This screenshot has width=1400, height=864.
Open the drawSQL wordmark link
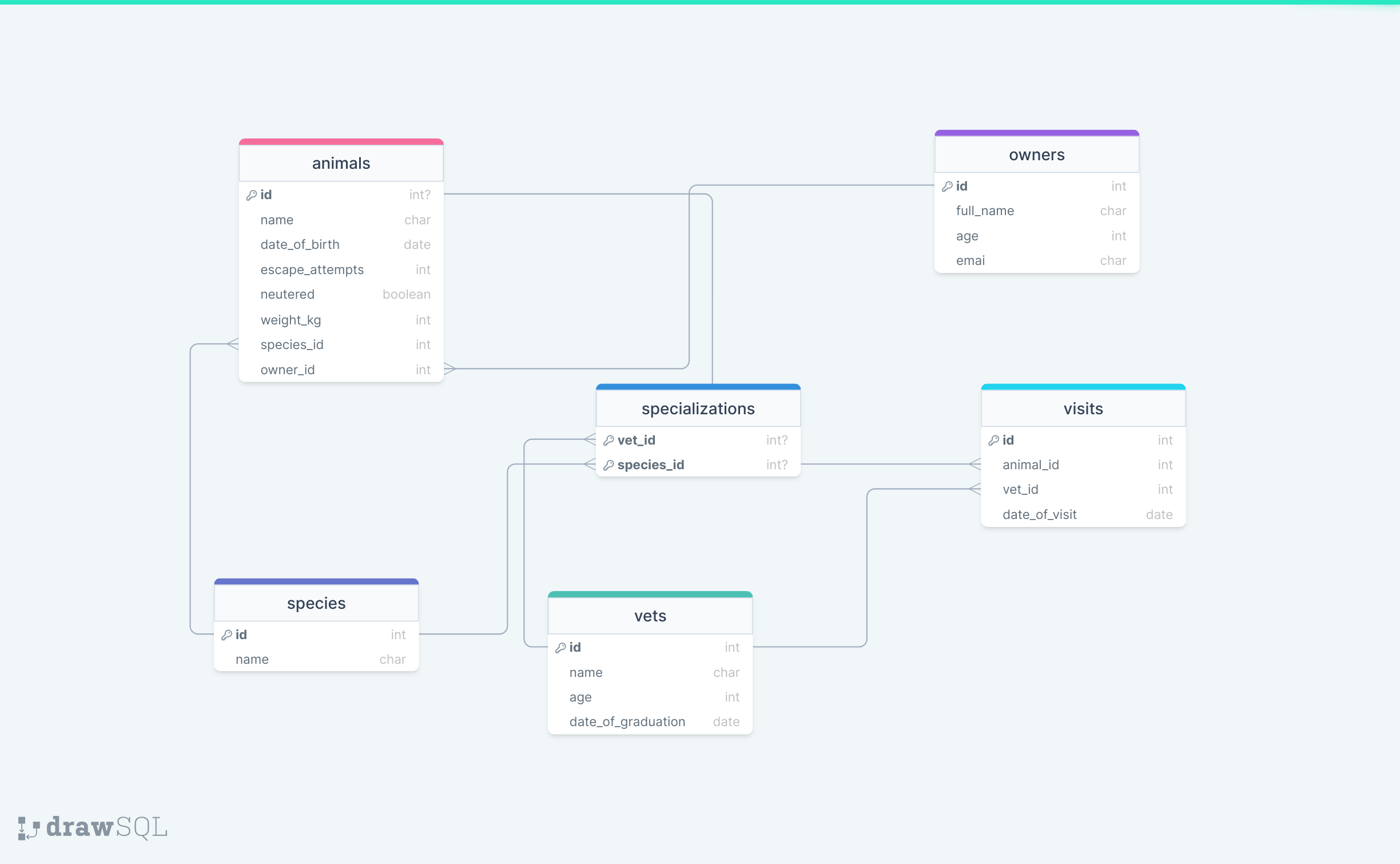pyautogui.click(x=107, y=827)
